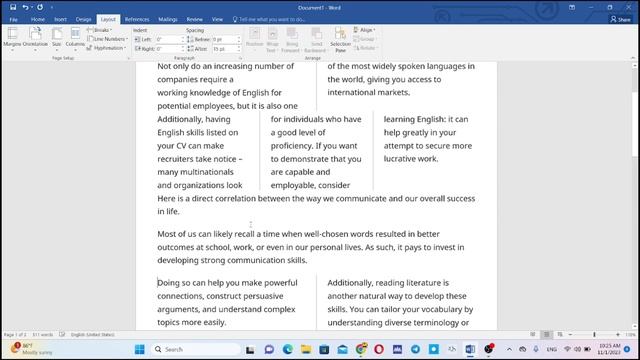Open the Orientation dropdown
The height and width of the screenshot is (360, 640).
(35, 39)
